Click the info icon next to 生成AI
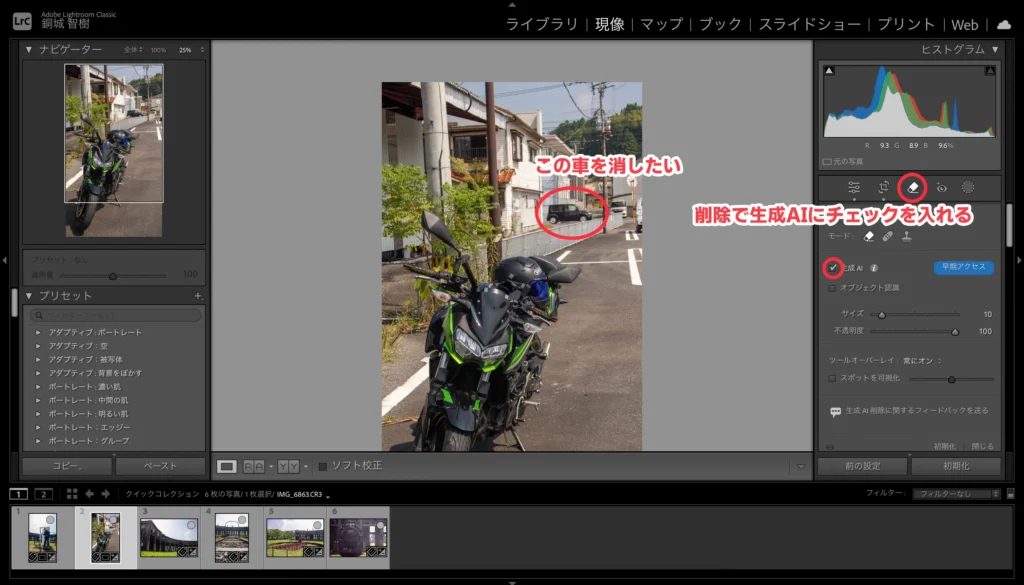 873,268
